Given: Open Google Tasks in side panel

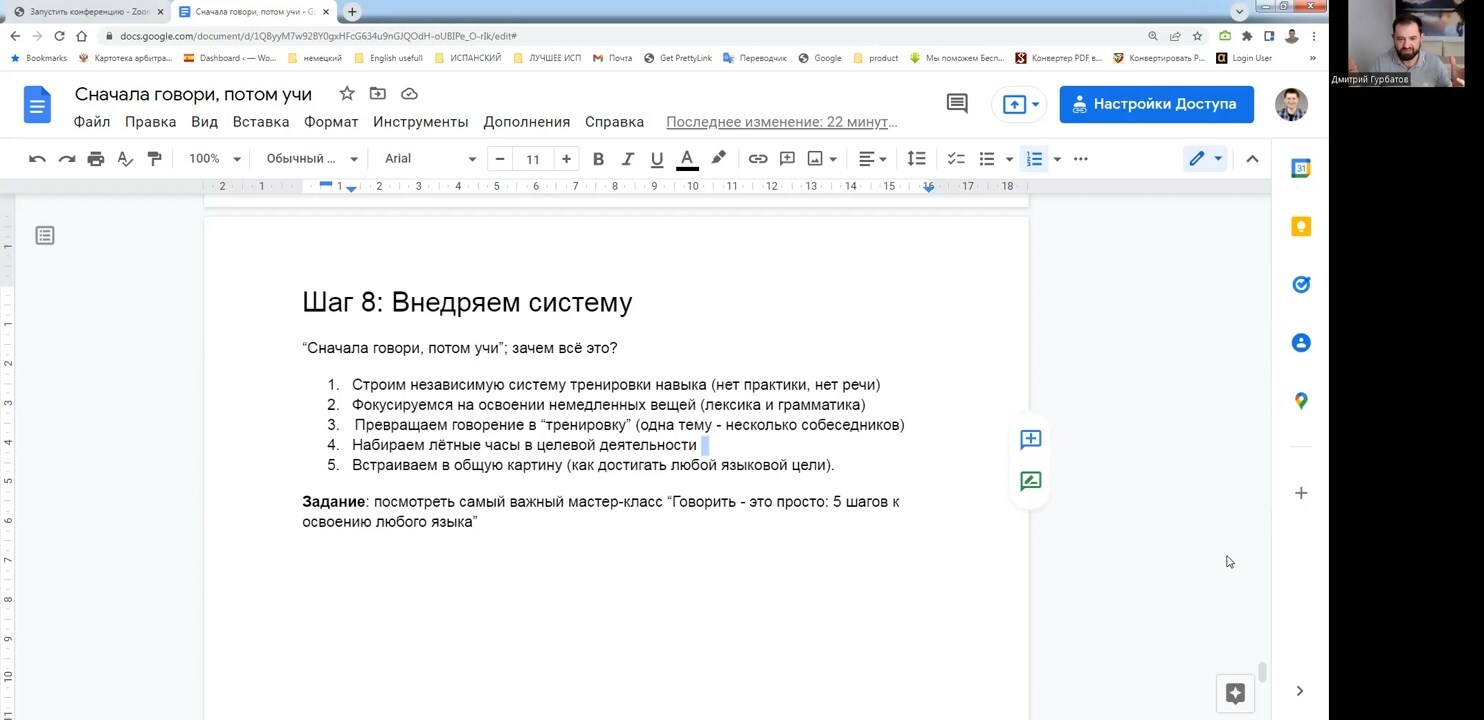Looking at the screenshot, I should (1301, 285).
